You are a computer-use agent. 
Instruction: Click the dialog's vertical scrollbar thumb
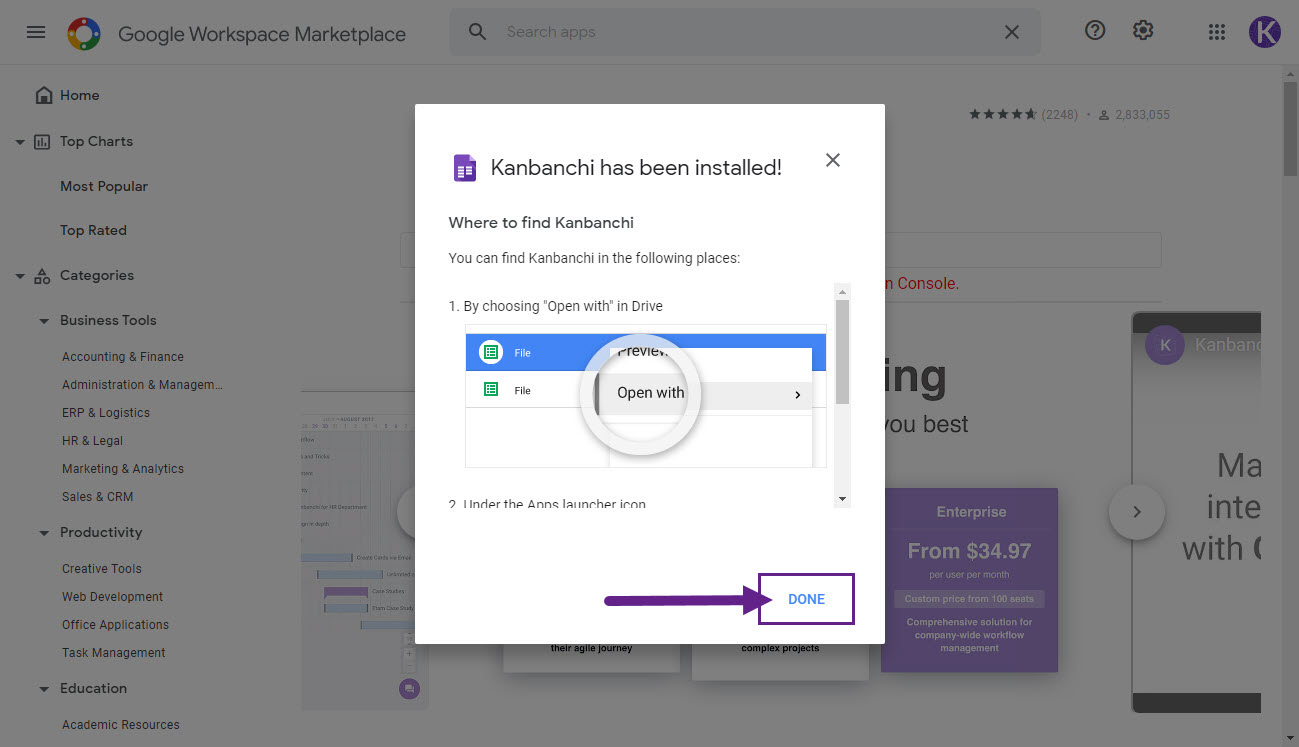coord(842,352)
